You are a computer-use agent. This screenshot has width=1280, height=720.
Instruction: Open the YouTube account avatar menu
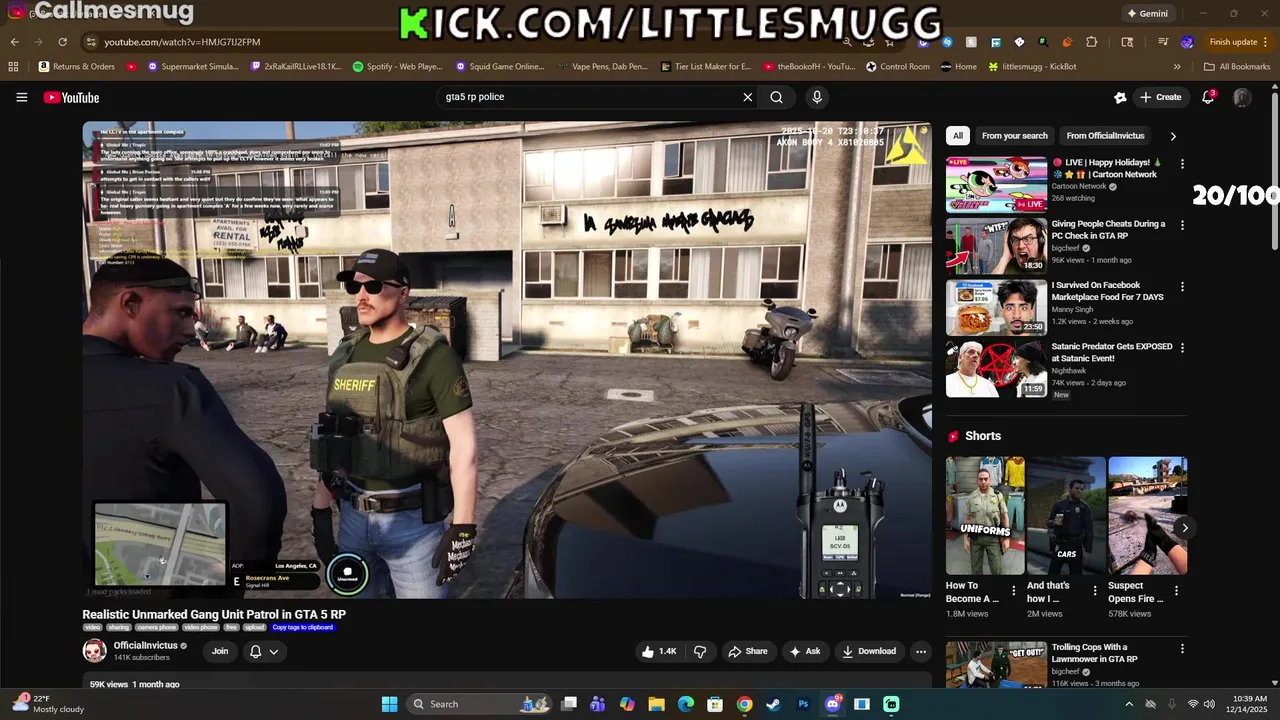pos(1242,97)
